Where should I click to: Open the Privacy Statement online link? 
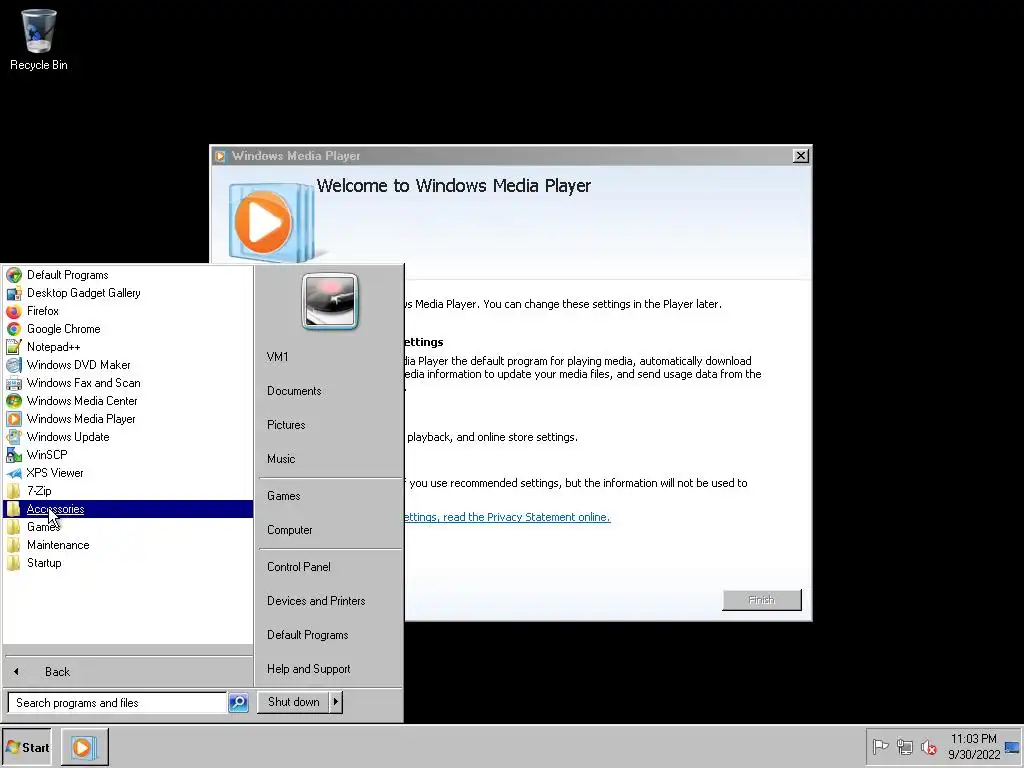[507, 517]
